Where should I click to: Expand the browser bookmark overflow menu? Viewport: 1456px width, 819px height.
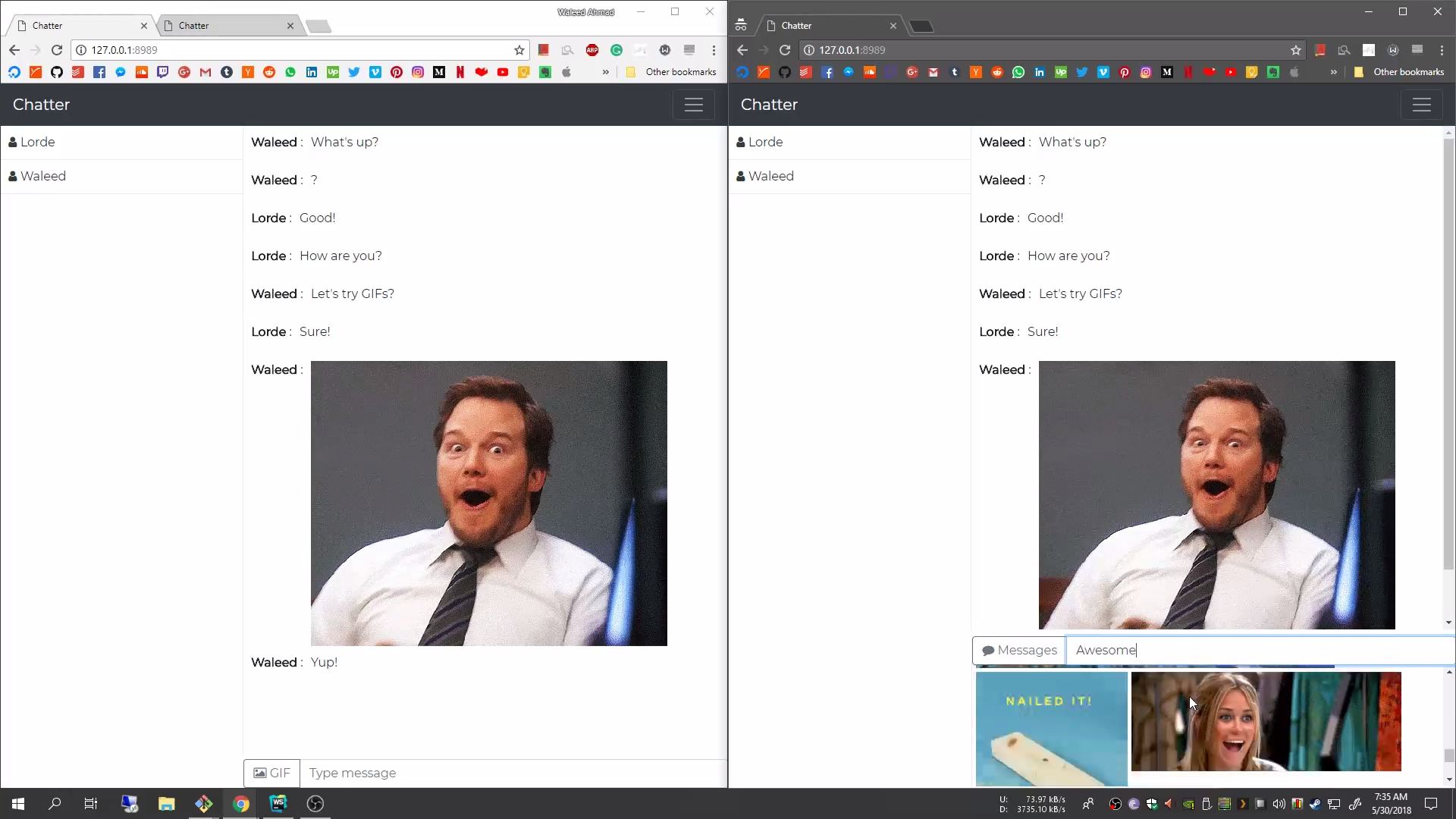(x=605, y=72)
